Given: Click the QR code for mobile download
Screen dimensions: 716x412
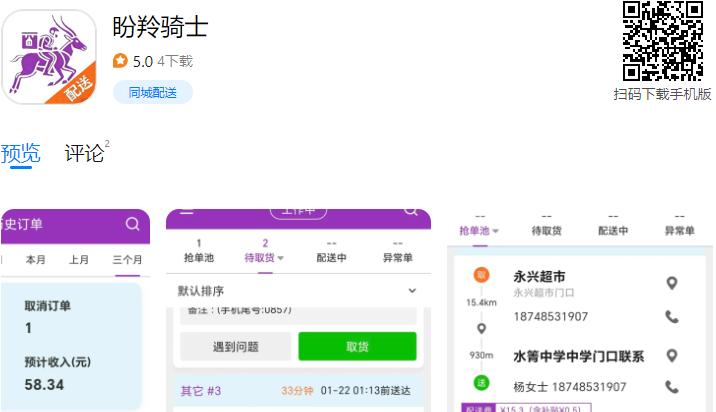Looking at the screenshot, I should tap(662, 41).
